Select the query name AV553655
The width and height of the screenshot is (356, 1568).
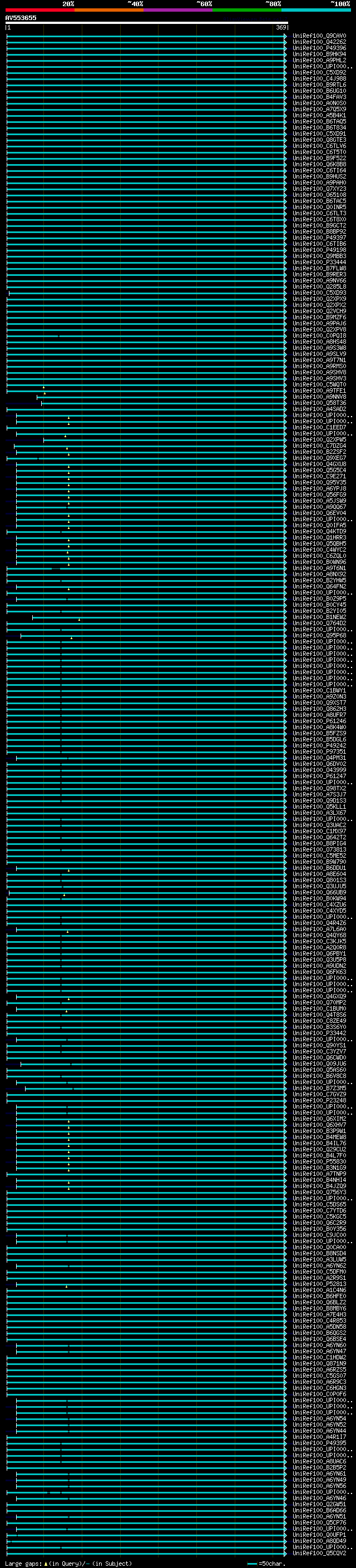click(x=21, y=18)
